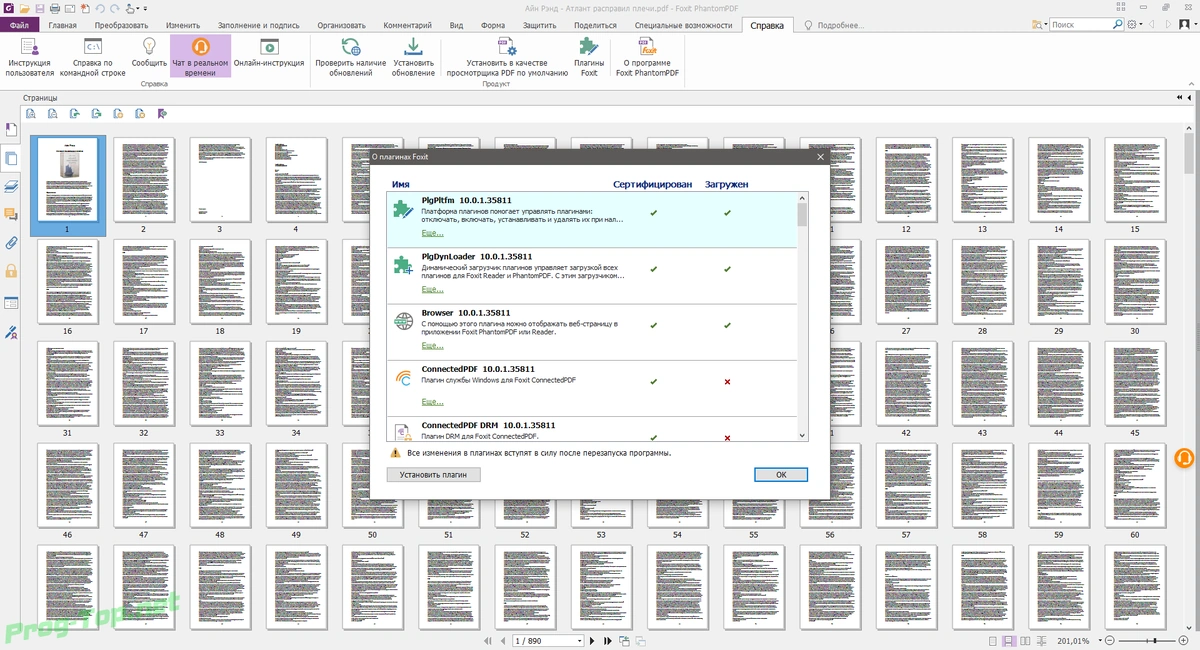Open the Signatures pen panel in sidebar
This screenshot has height=650, width=1200.
(x=11, y=332)
